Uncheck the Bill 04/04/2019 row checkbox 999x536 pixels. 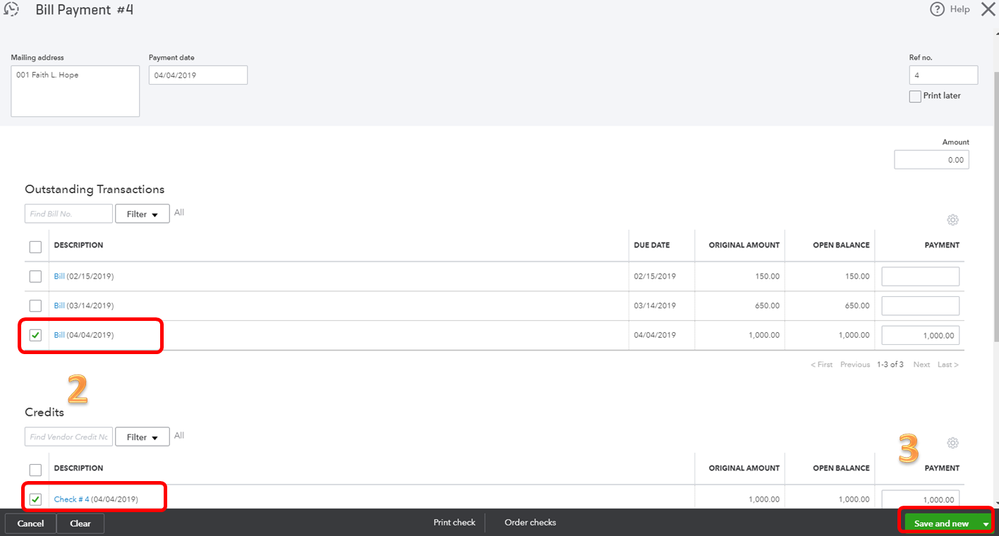[x=35, y=335]
